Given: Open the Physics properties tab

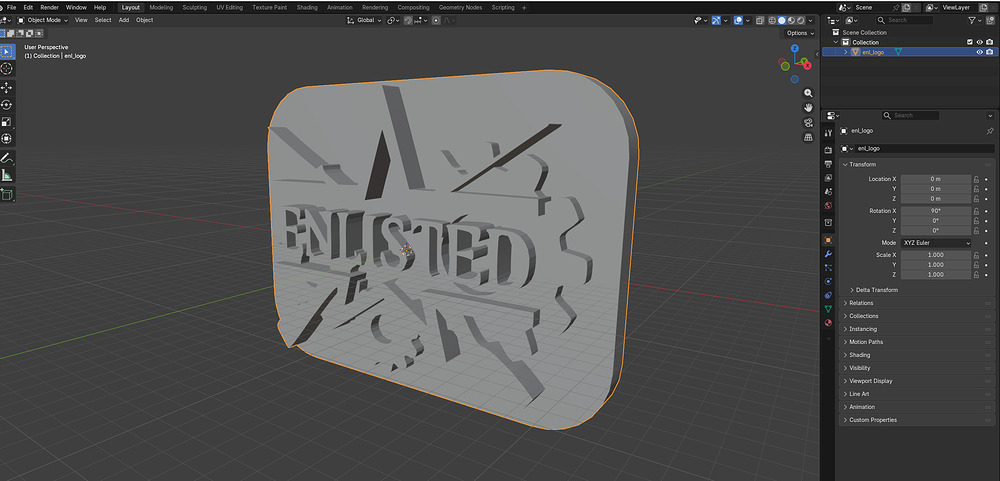Looking at the screenshot, I should [x=828, y=281].
